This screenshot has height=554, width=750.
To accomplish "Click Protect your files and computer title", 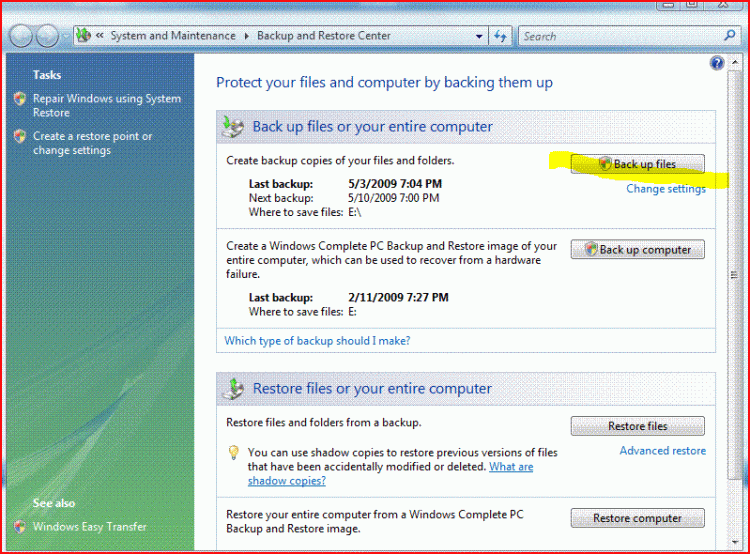I will click(385, 83).
